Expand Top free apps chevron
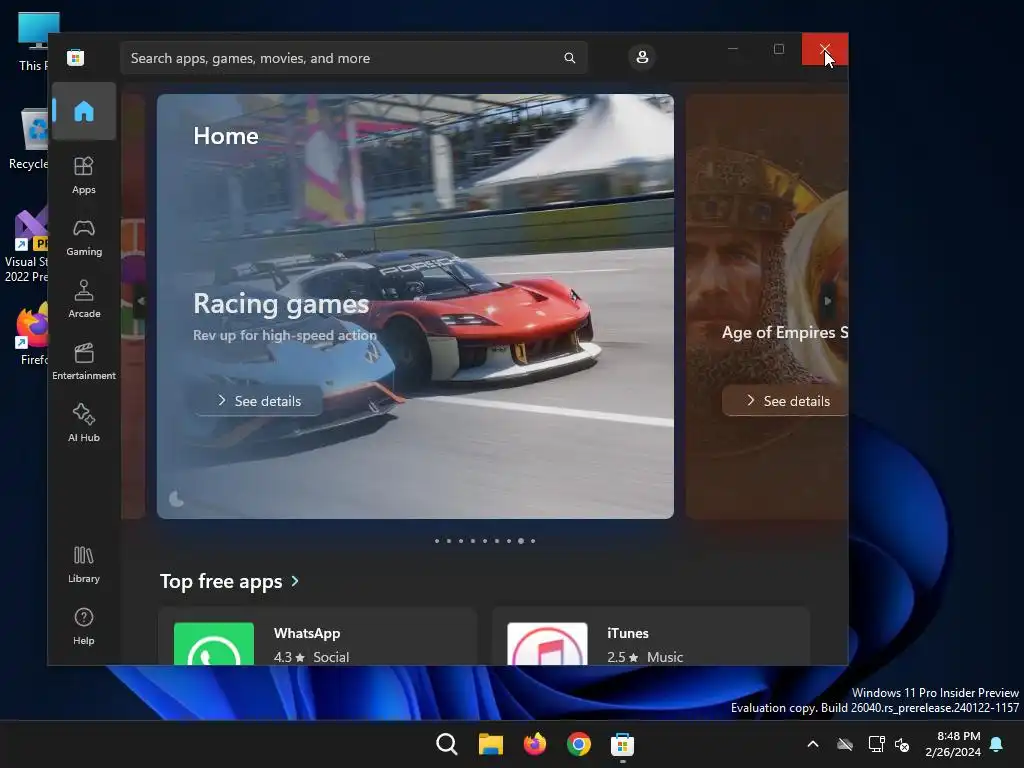Image resolution: width=1024 pixels, height=768 pixels. 295,581
